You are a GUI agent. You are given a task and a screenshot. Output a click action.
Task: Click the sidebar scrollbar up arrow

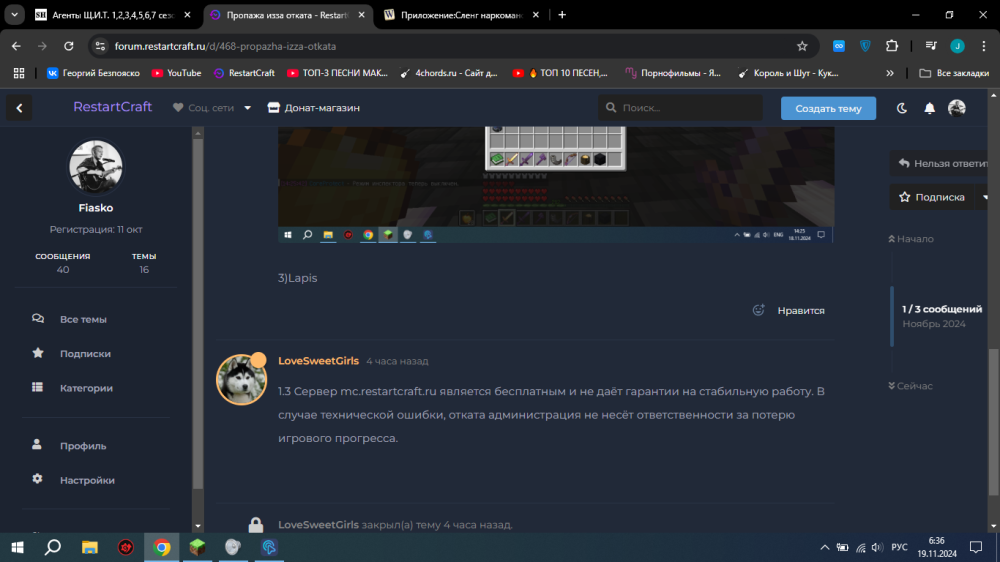tap(198, 133)
